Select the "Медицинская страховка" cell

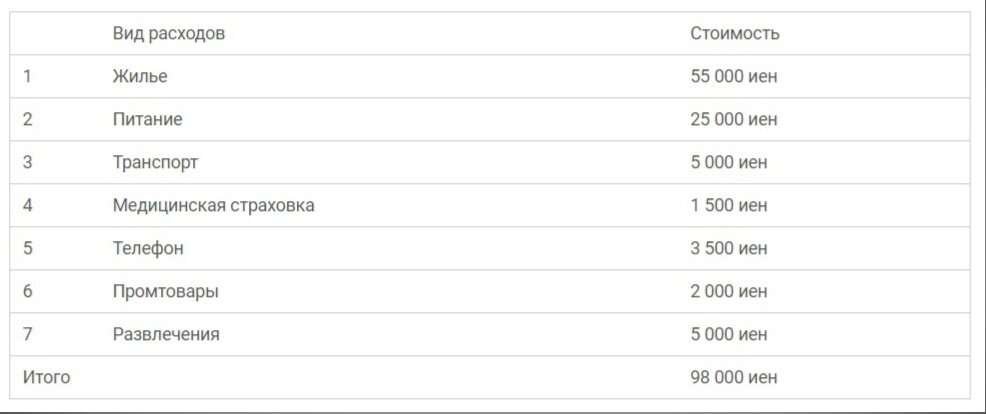click(x=214, y=205)
